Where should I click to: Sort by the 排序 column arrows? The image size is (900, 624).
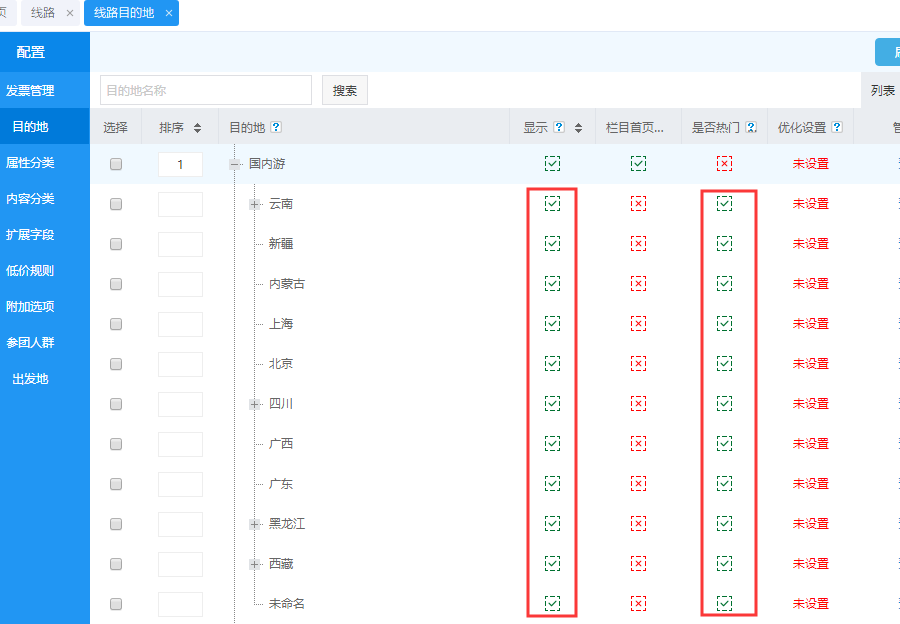click(197, 128)
